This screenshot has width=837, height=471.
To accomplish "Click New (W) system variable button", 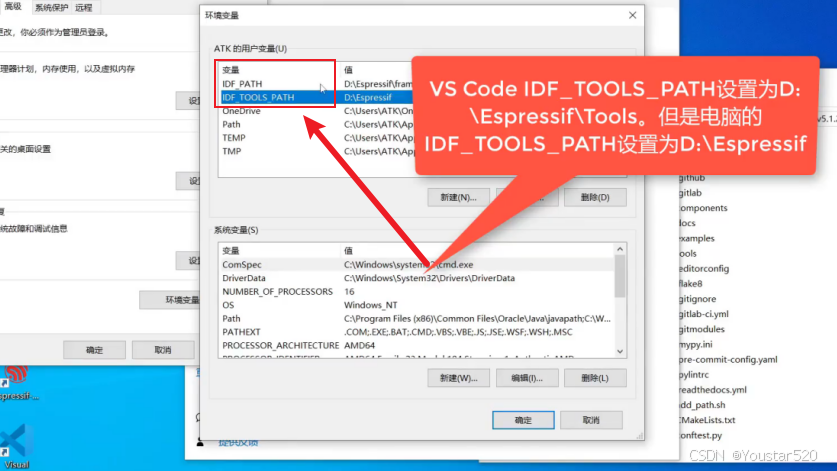I will (458, 378).
